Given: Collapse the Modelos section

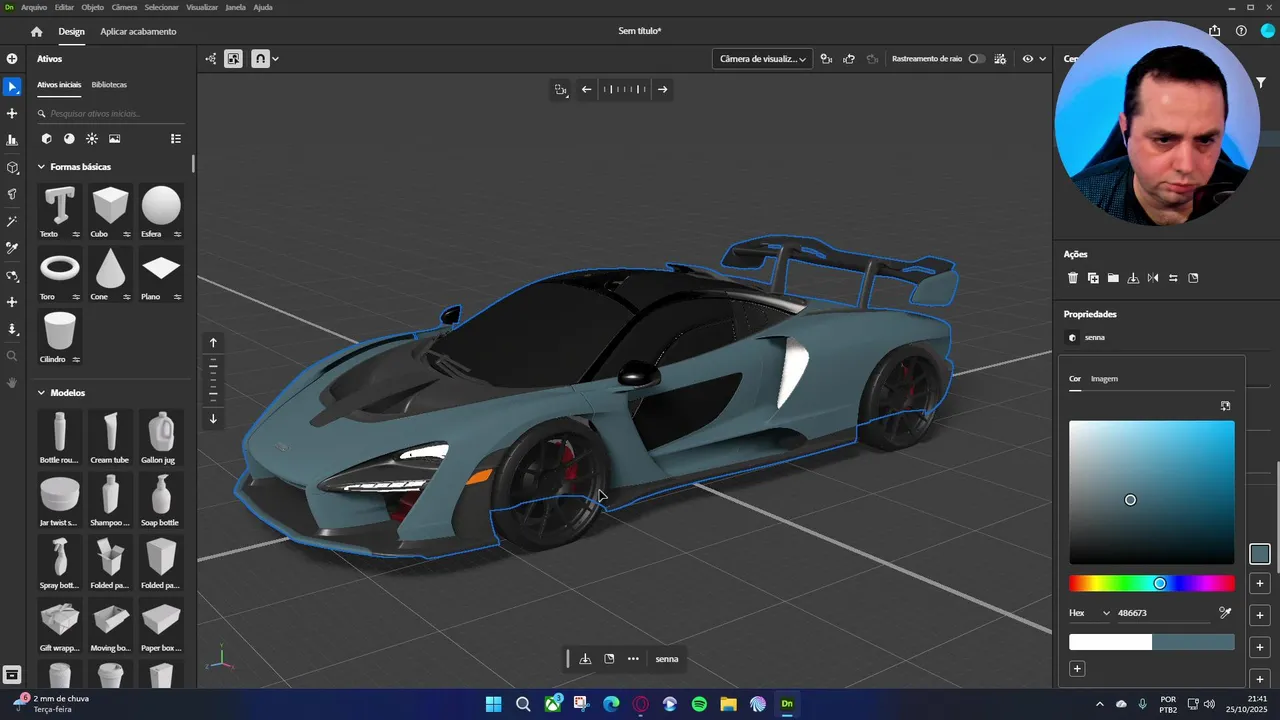Looking at the screenshot, I should (x=42, y=393).
